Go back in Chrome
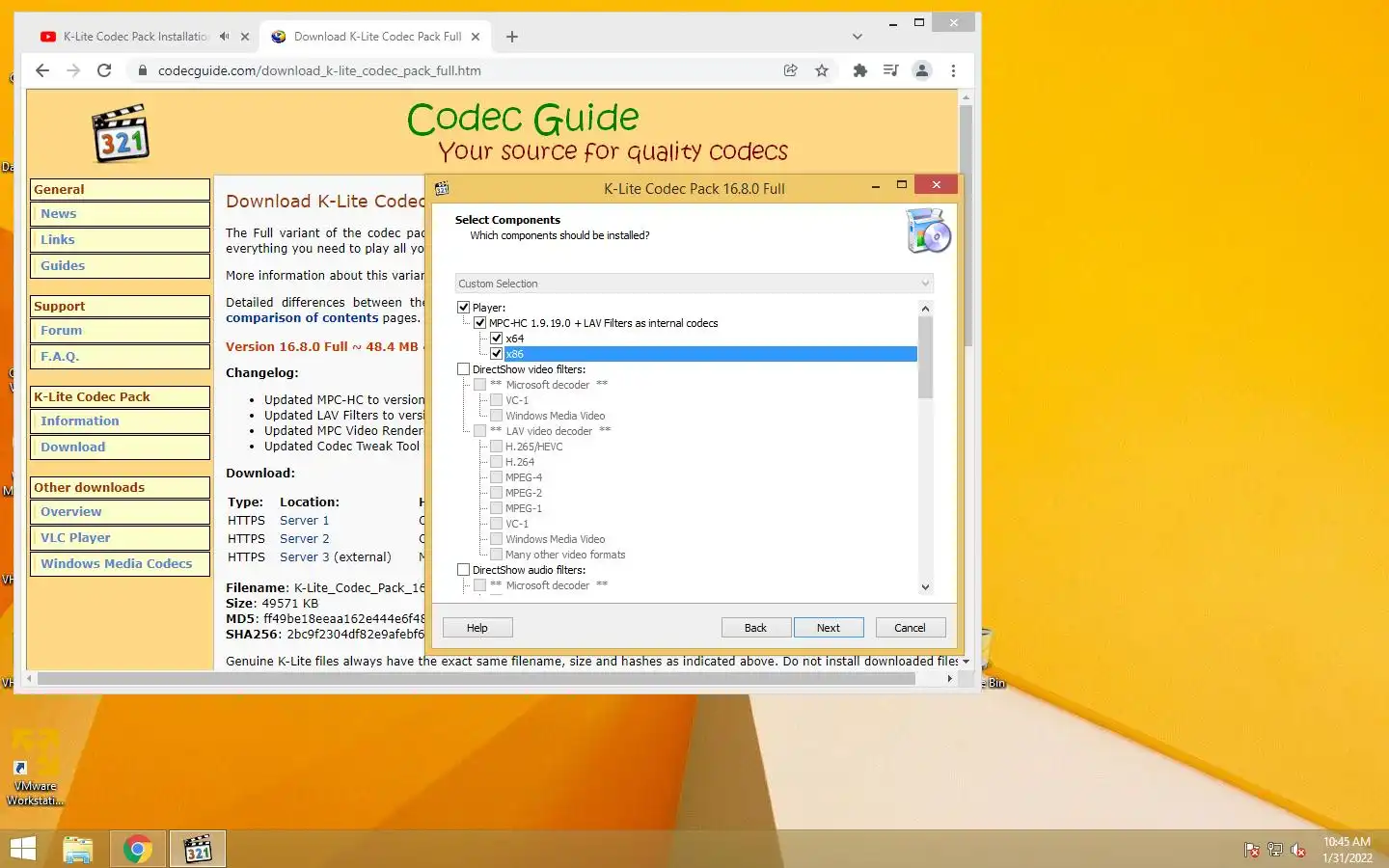This screenshot has width=1389, height=868. tap(41, 70)
